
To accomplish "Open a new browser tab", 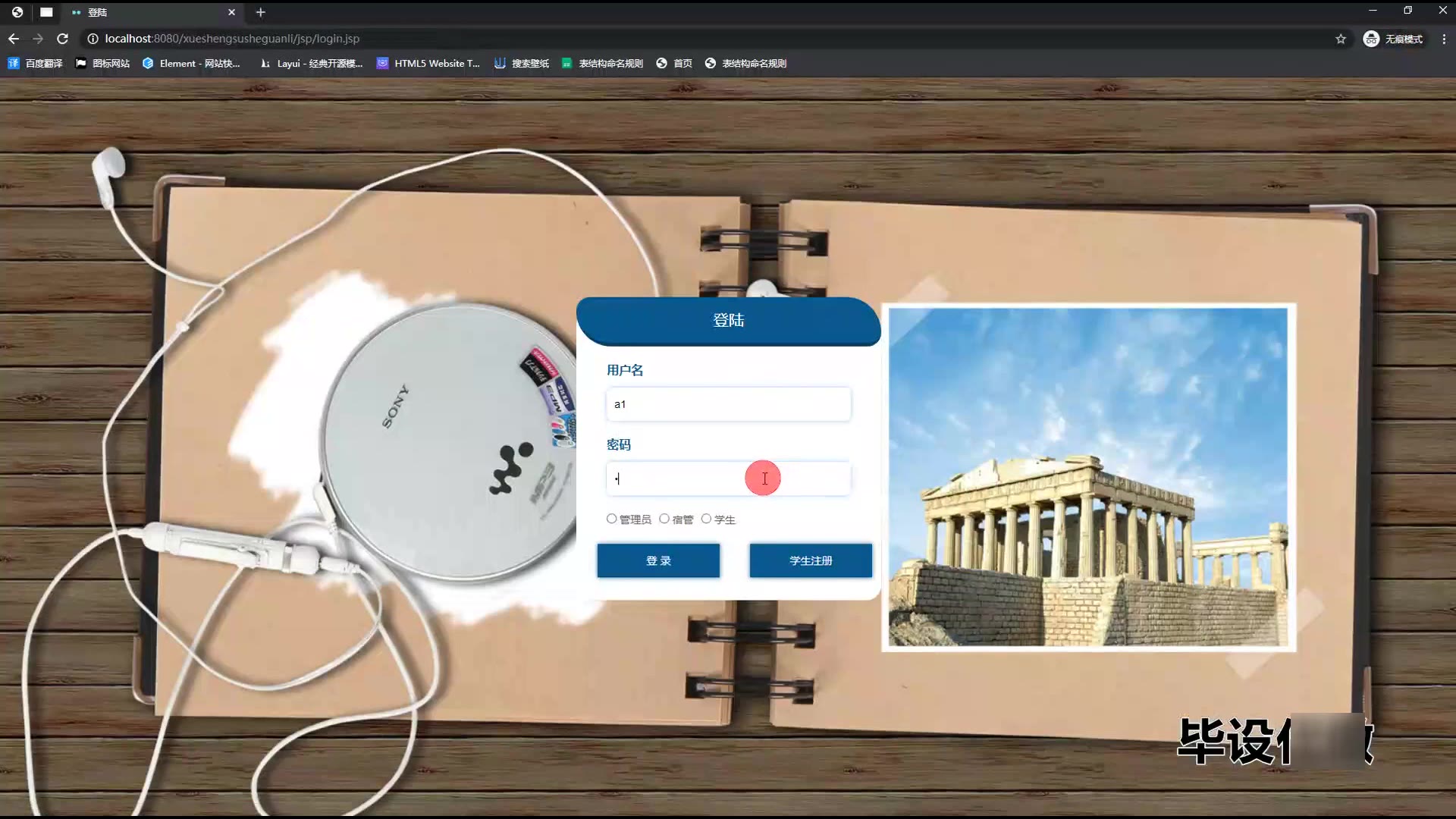I will [x=260, y=12].
